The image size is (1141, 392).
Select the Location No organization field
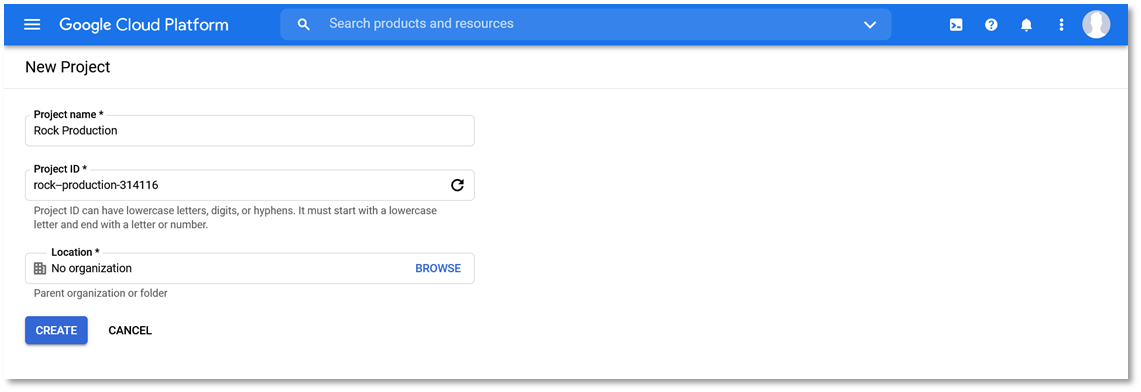tap(250, 268)
